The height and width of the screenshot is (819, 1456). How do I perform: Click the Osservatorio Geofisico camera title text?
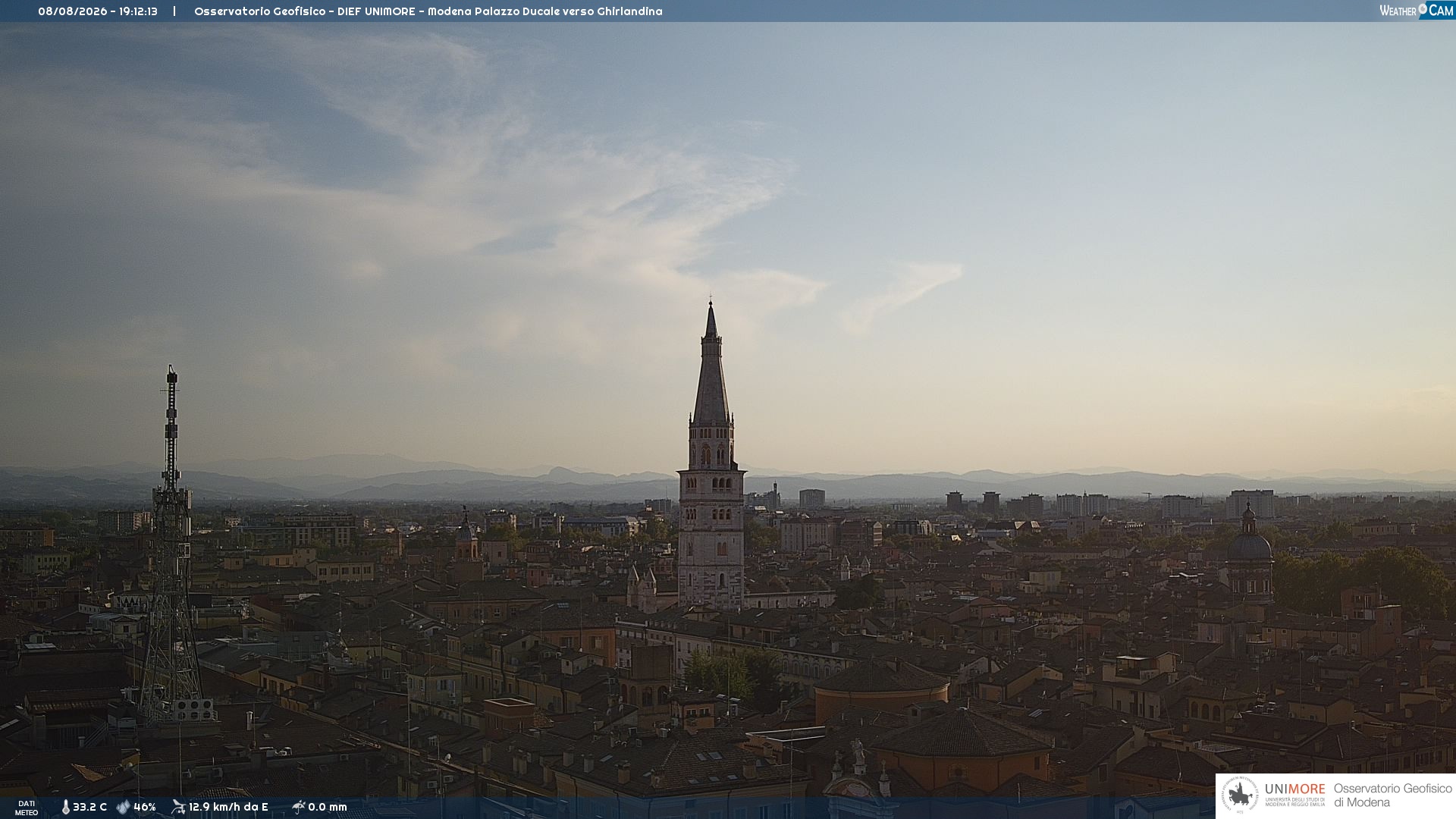[428, 11]
